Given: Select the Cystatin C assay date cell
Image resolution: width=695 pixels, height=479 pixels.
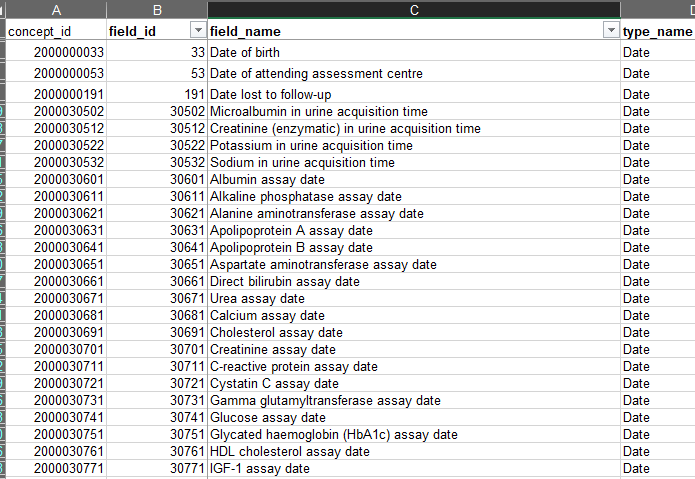Looking at the screenshot, I should click(x=414, y=383).
